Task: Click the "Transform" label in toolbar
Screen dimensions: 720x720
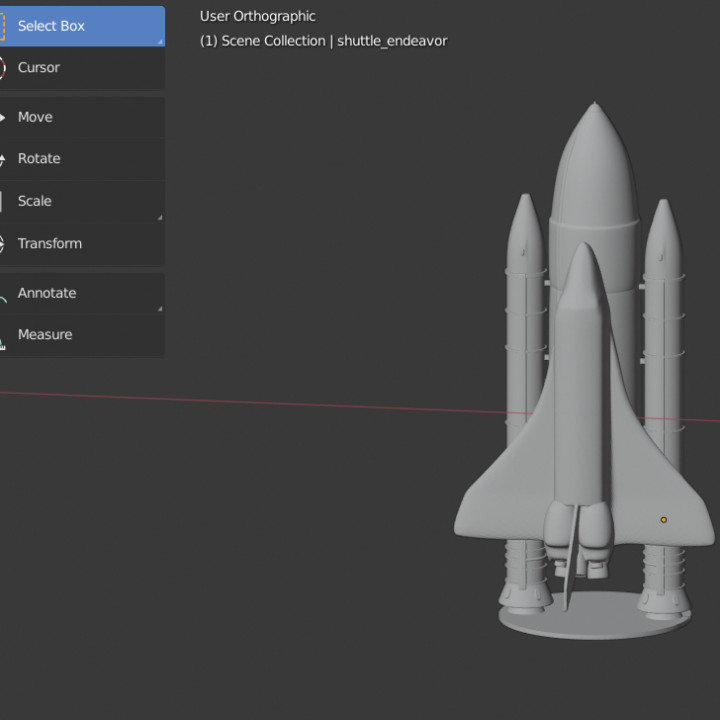Action: pyautogui.click(x=50, y=243)
